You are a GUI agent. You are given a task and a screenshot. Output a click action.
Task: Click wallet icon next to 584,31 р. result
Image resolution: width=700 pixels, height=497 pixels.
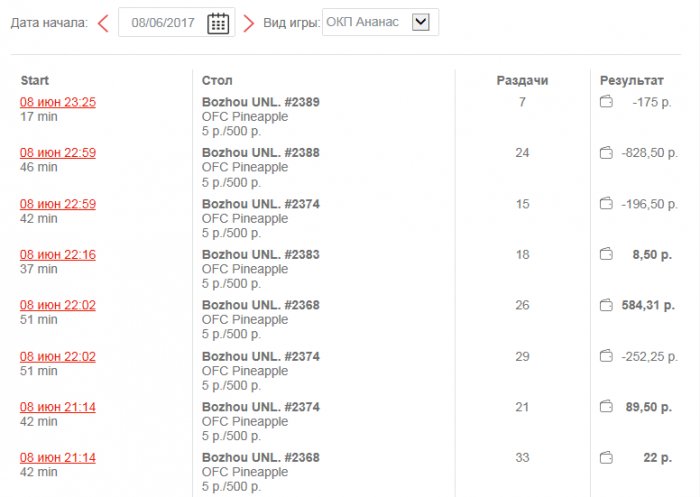tap(606, 305)
